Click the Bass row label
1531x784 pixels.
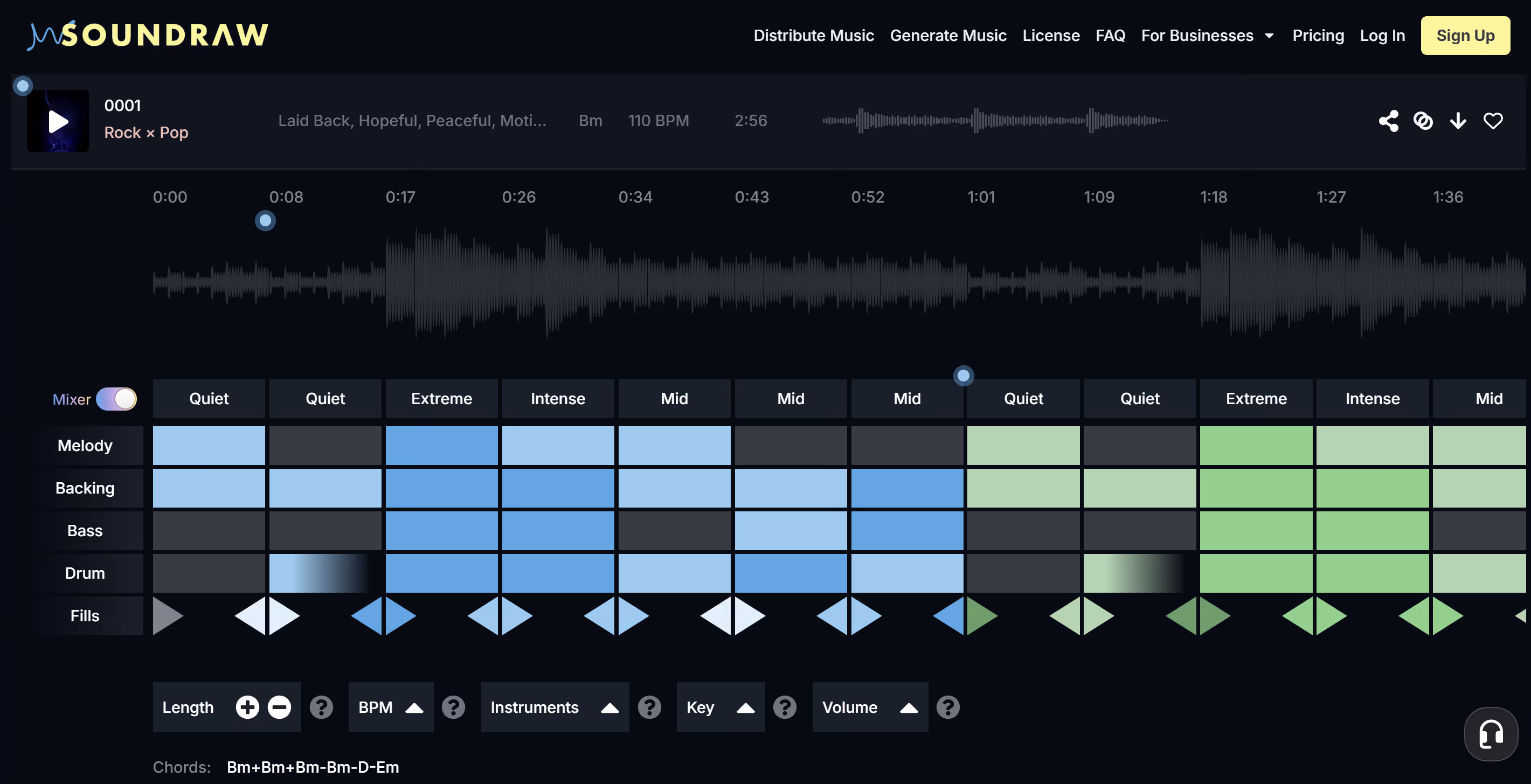click(x=85, y=530)
